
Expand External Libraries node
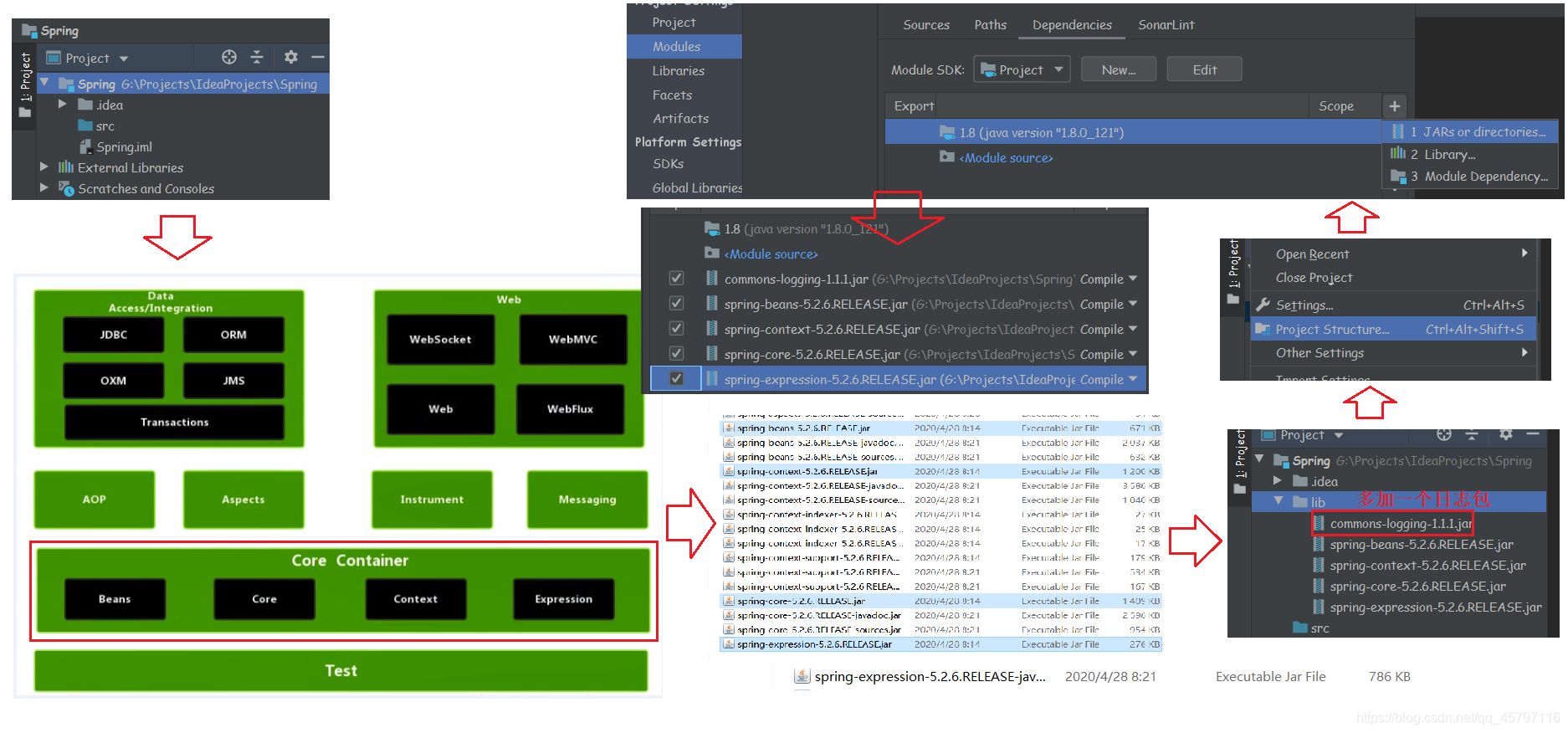tap(44, 167)
